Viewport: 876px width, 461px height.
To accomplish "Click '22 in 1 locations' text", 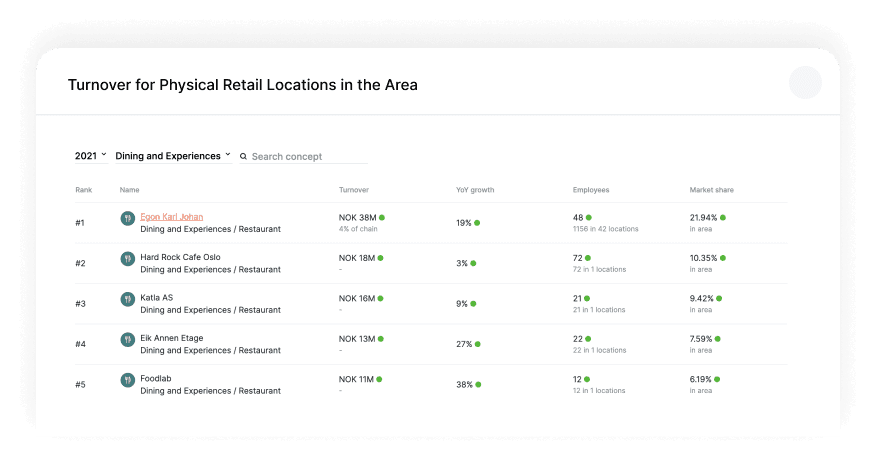I will pyautogui.click(x=599, y=350).
